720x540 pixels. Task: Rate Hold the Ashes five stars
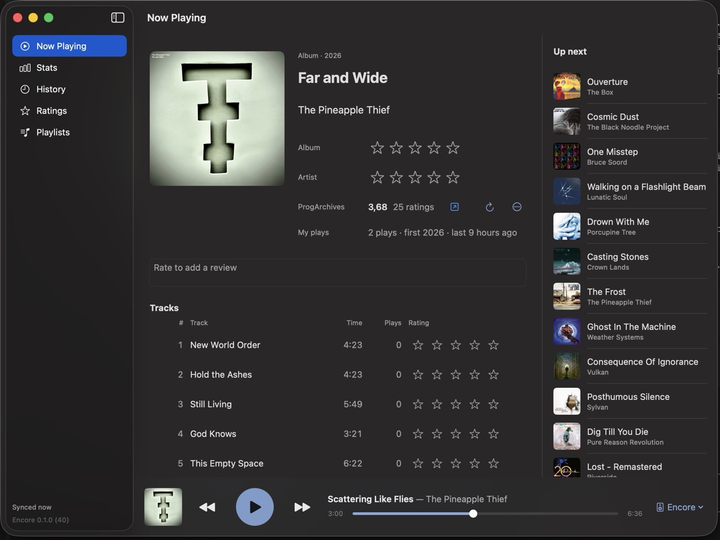pyautogui.click(x=493, y=375)
